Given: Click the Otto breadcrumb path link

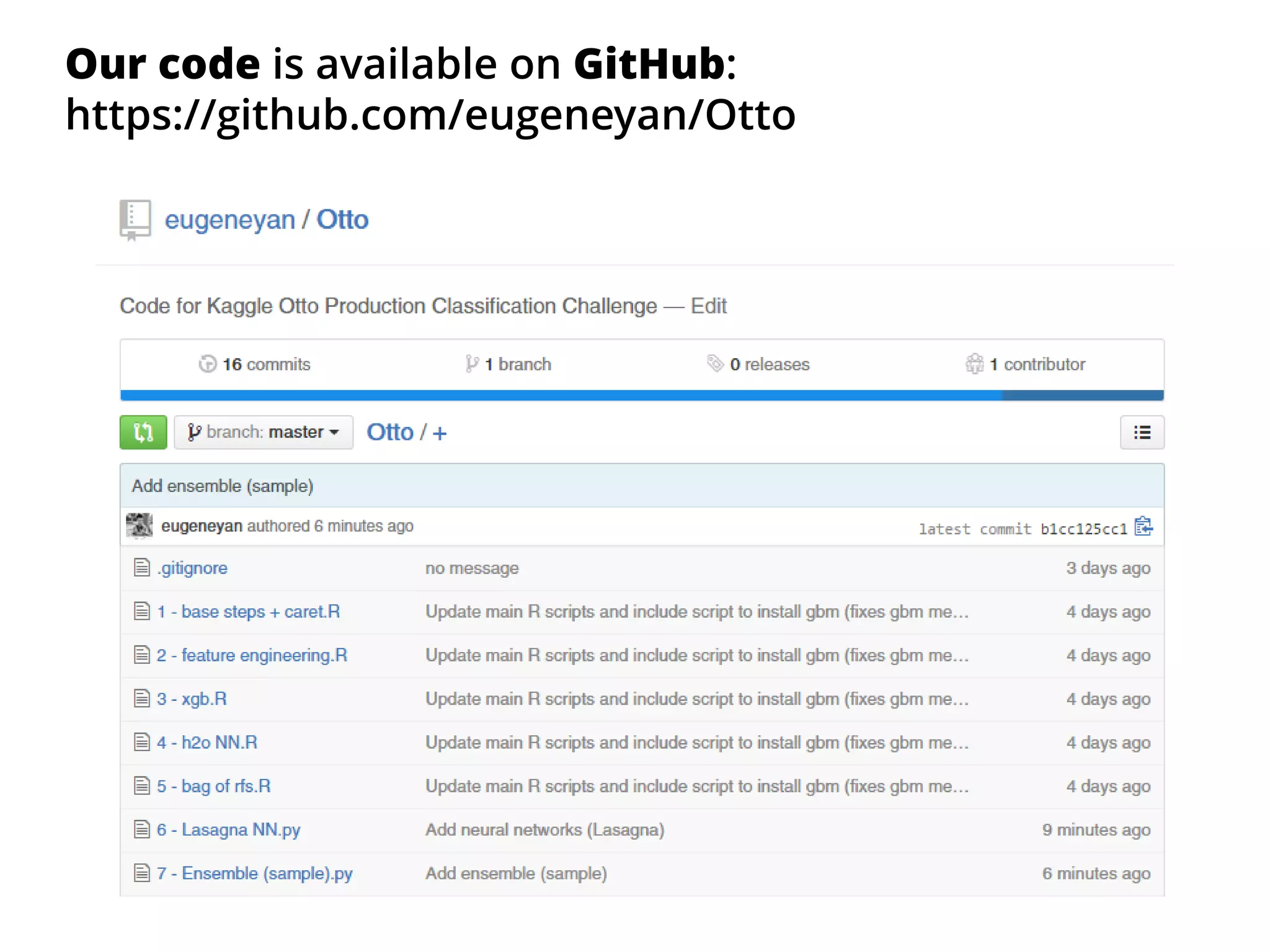Looking at the screenshot, I should 390,432.
